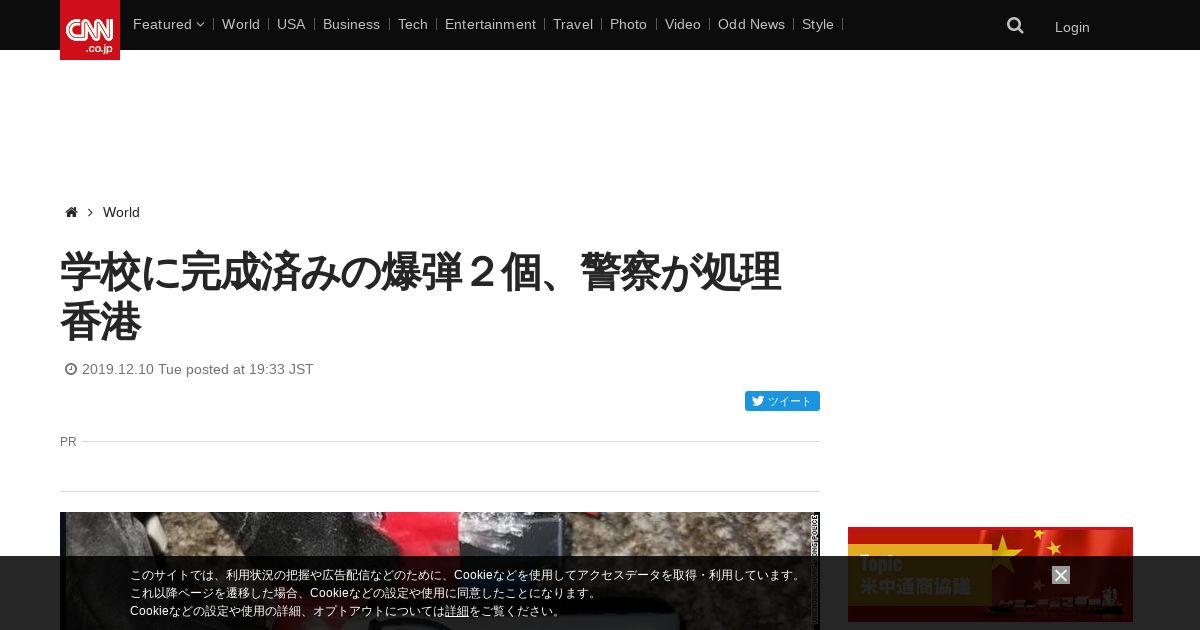Open the Photo section
Image resolution: width=1200 pixels, height=630 pixels.
click(628, 24)
